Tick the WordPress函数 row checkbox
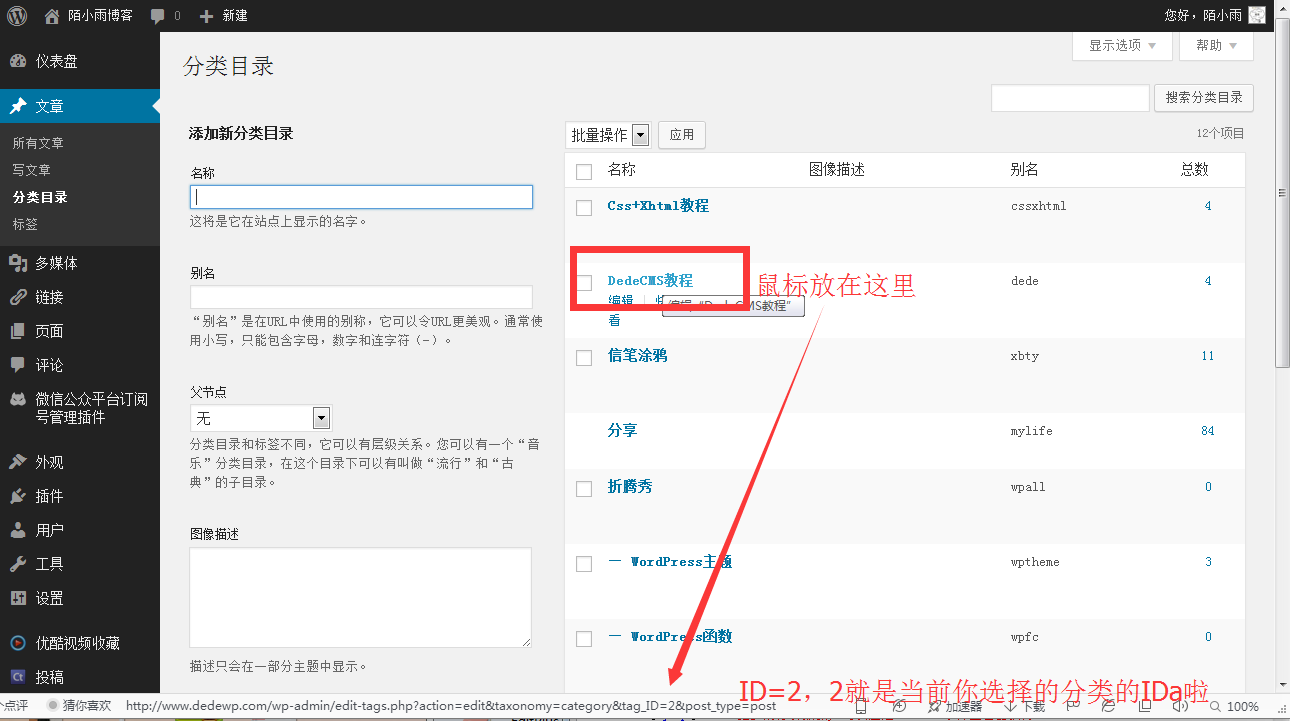 coord(584,638)
